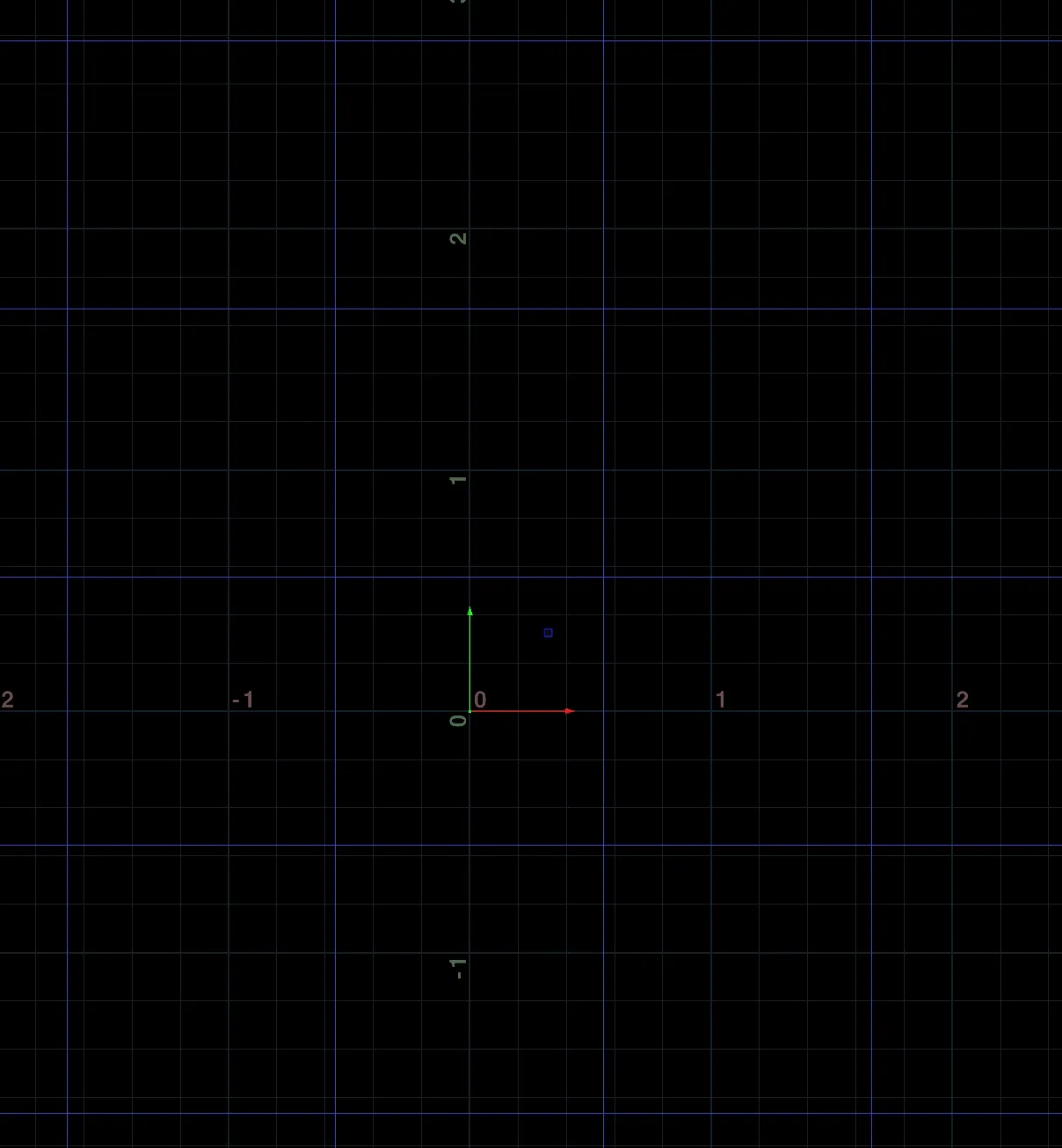
Task: Click blue grid intersection nearest the blue square
Action: pos(604,578)
